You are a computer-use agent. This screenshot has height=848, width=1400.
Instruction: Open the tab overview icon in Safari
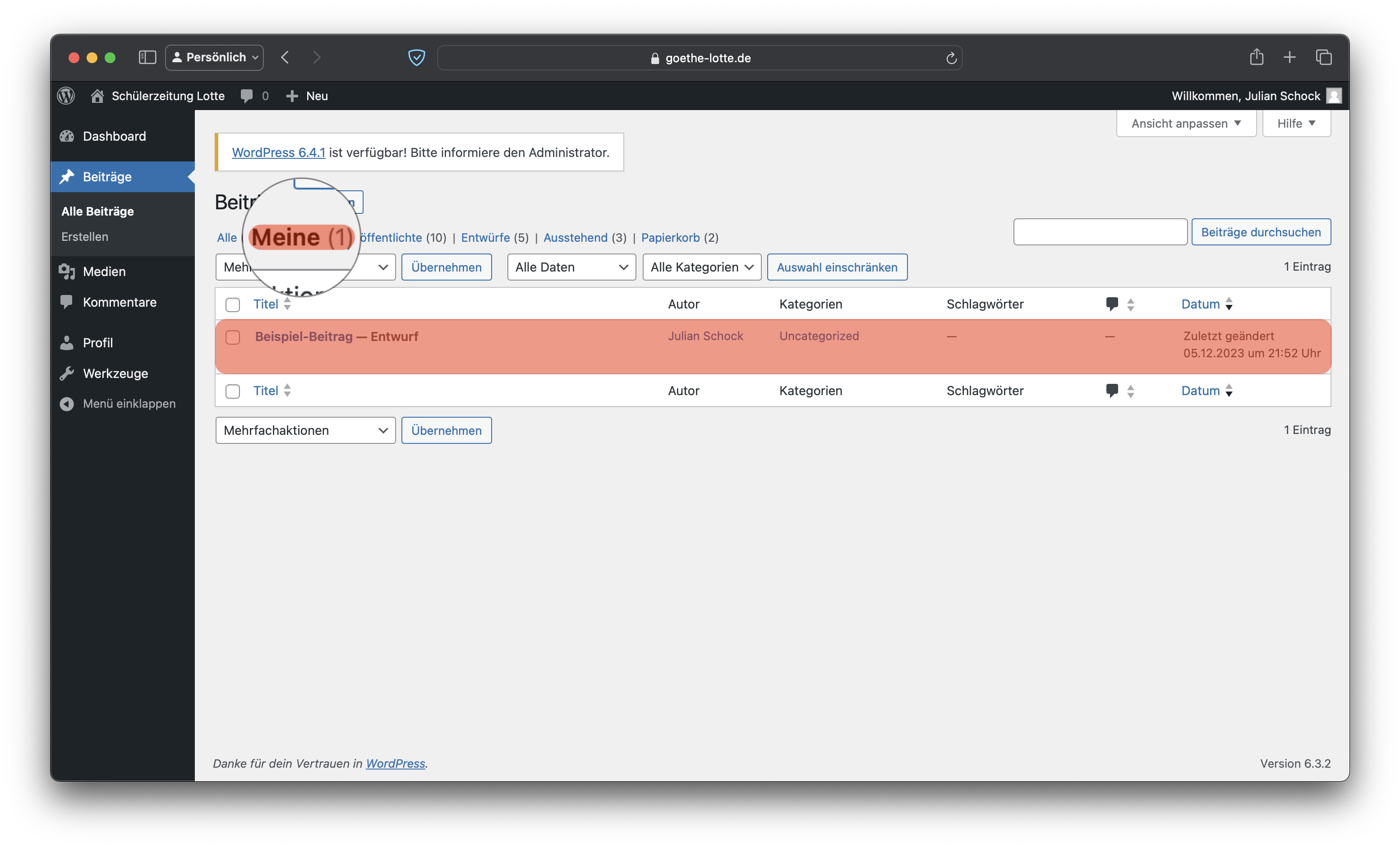coord(1323,57)
